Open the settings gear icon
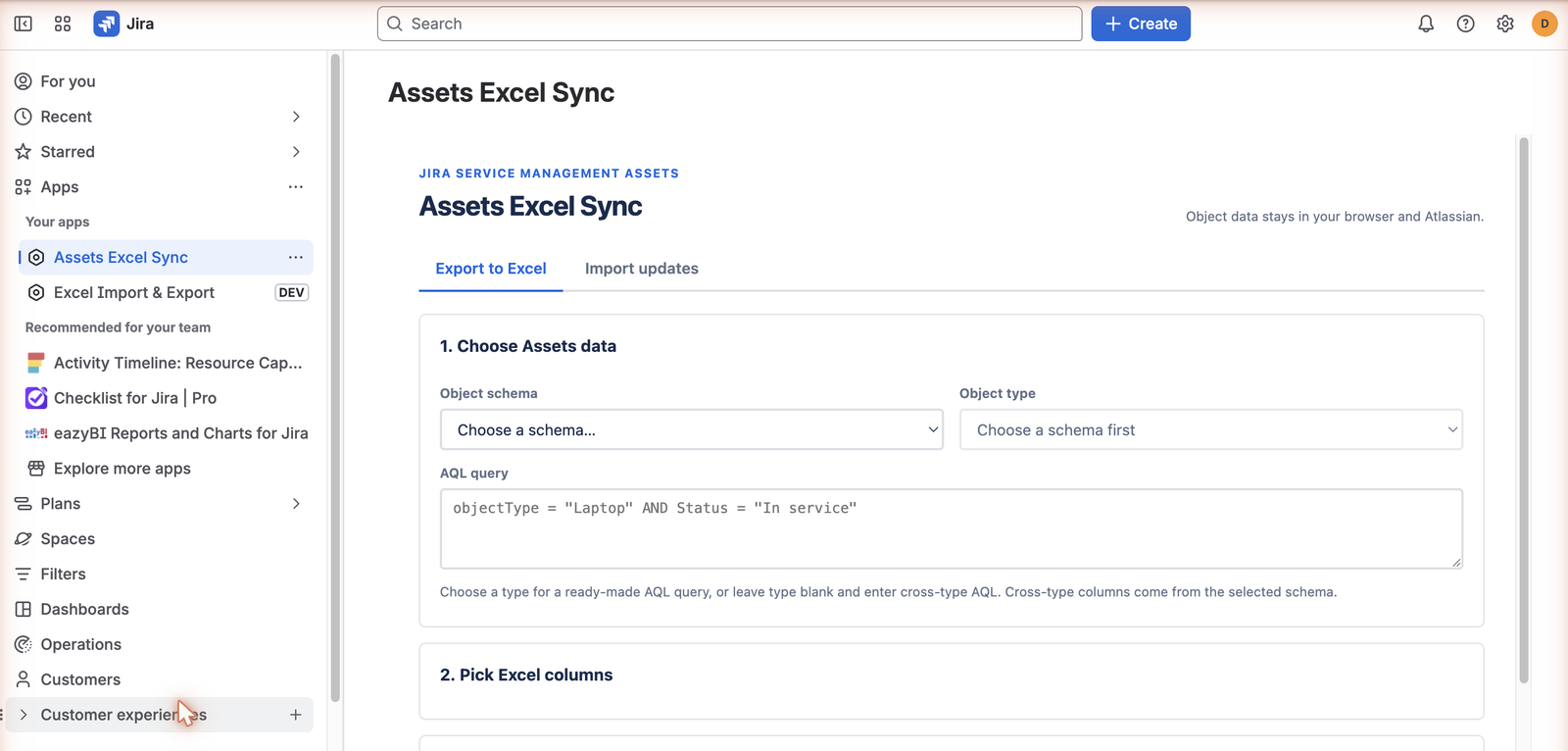1568x751 pixels. (1505, 24)
